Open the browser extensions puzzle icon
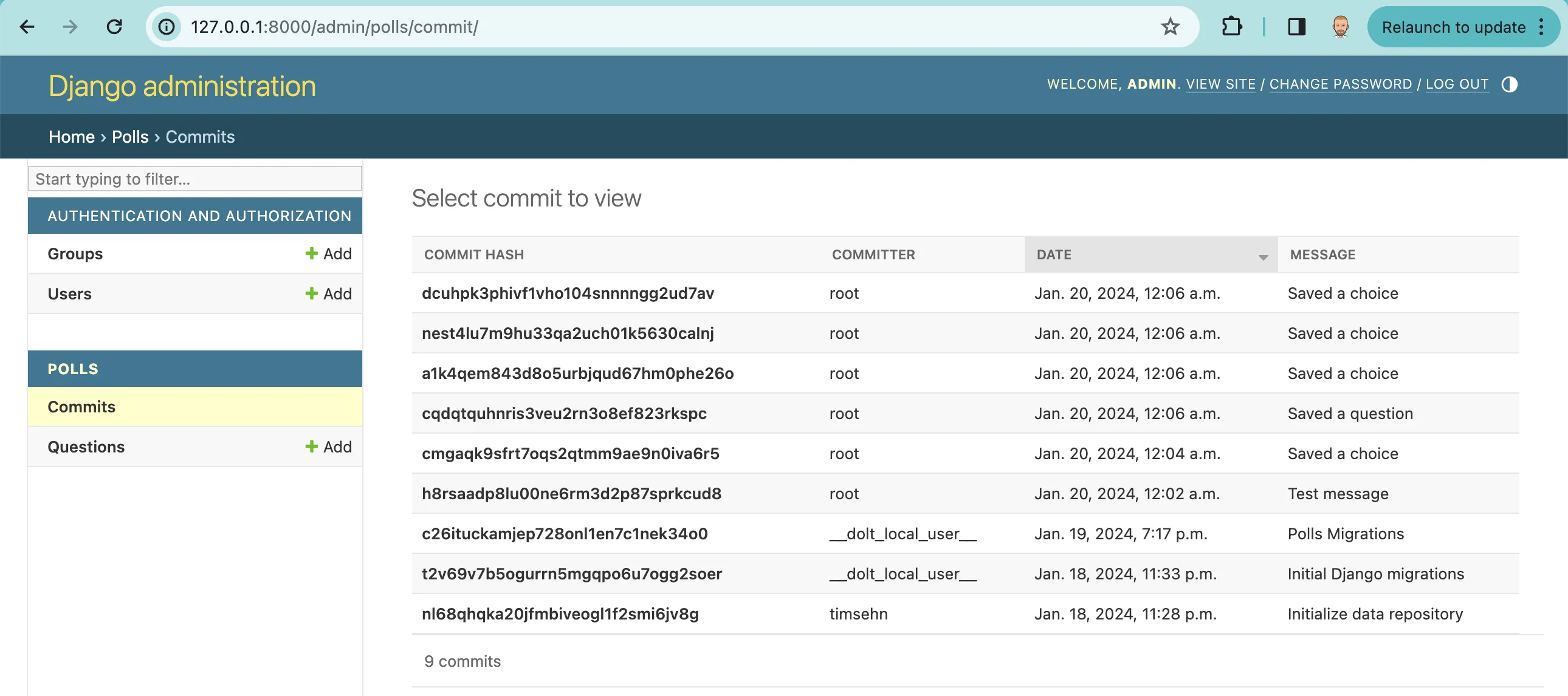 pyautogui.click(x=1232, y=27)
